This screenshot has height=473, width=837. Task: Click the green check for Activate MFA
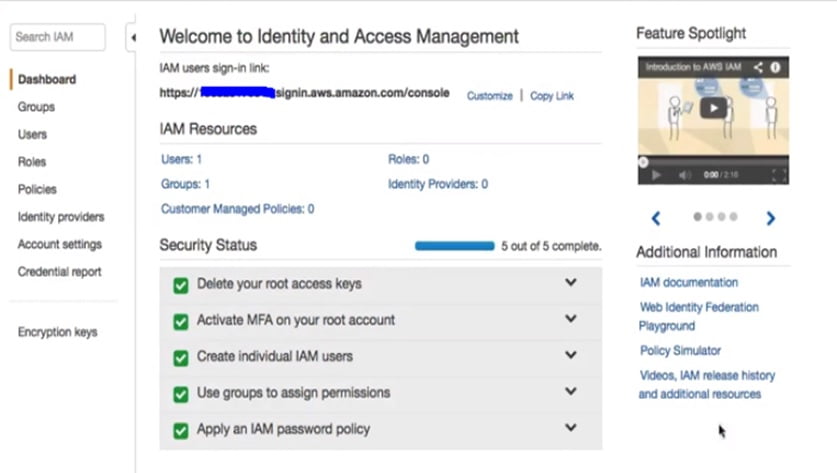(x=181, y=321)
